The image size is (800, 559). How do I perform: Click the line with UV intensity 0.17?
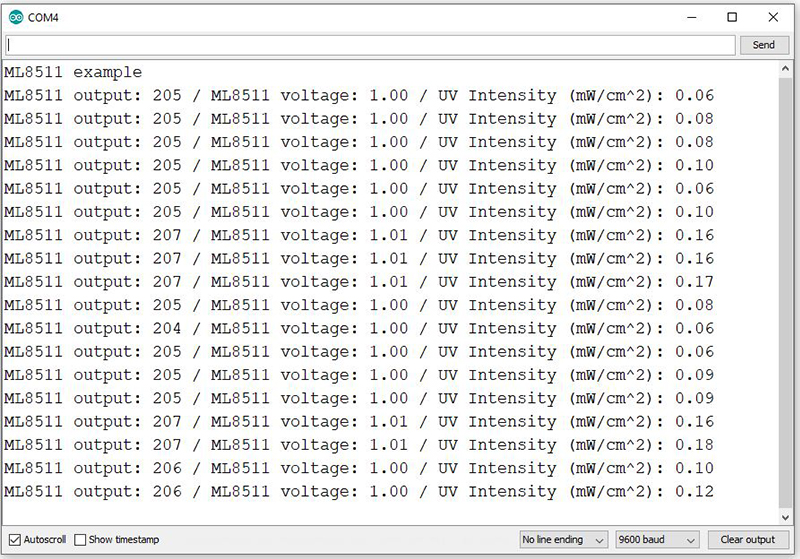pos(359,282)
